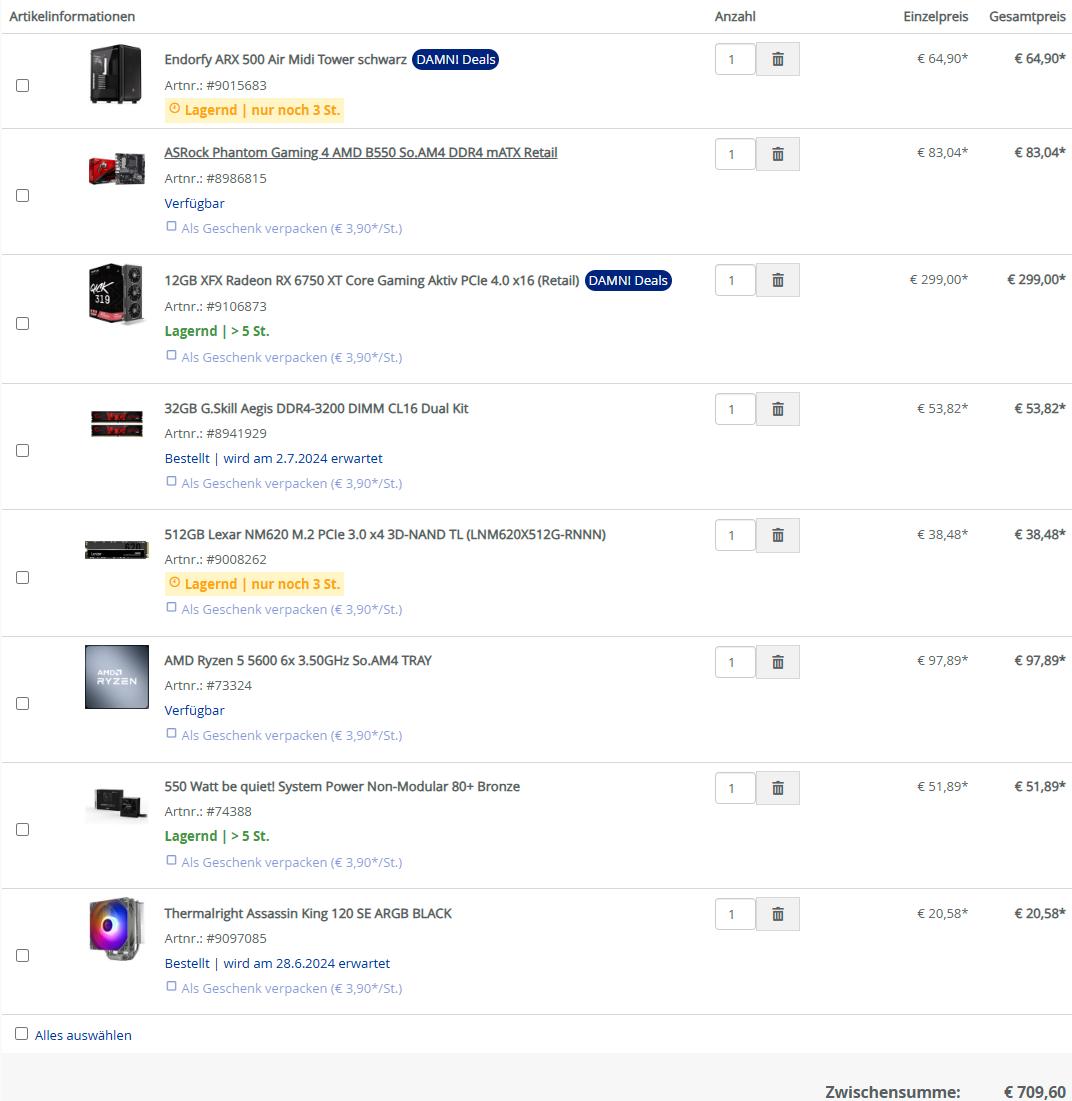Viewport: 1072px width, 1101px height.
Task: Enable gift wrapping for Lexar NM620 SSD
Action: (171, 607)
